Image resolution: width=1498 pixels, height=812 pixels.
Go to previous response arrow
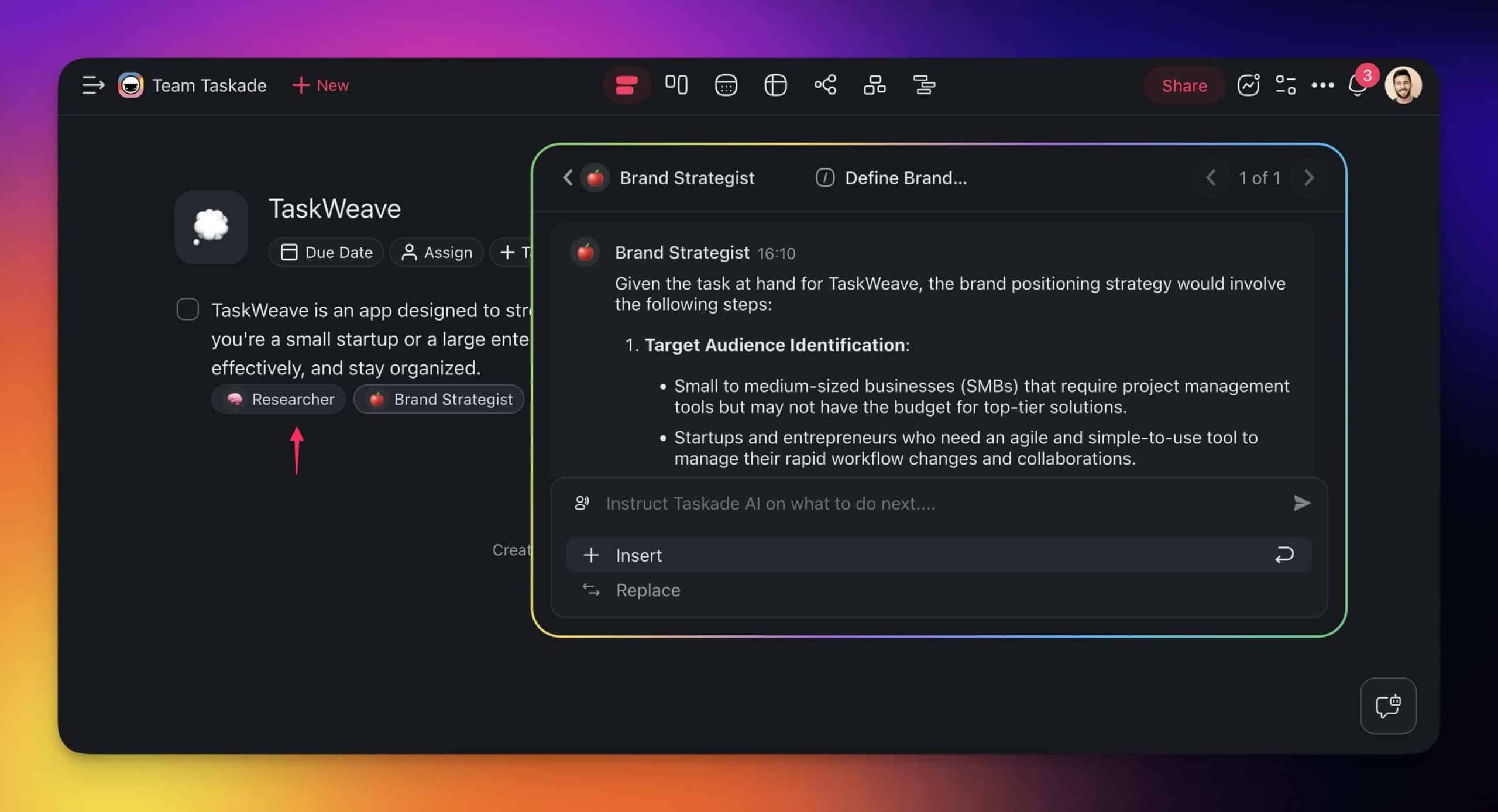[x=1211, y=177]
